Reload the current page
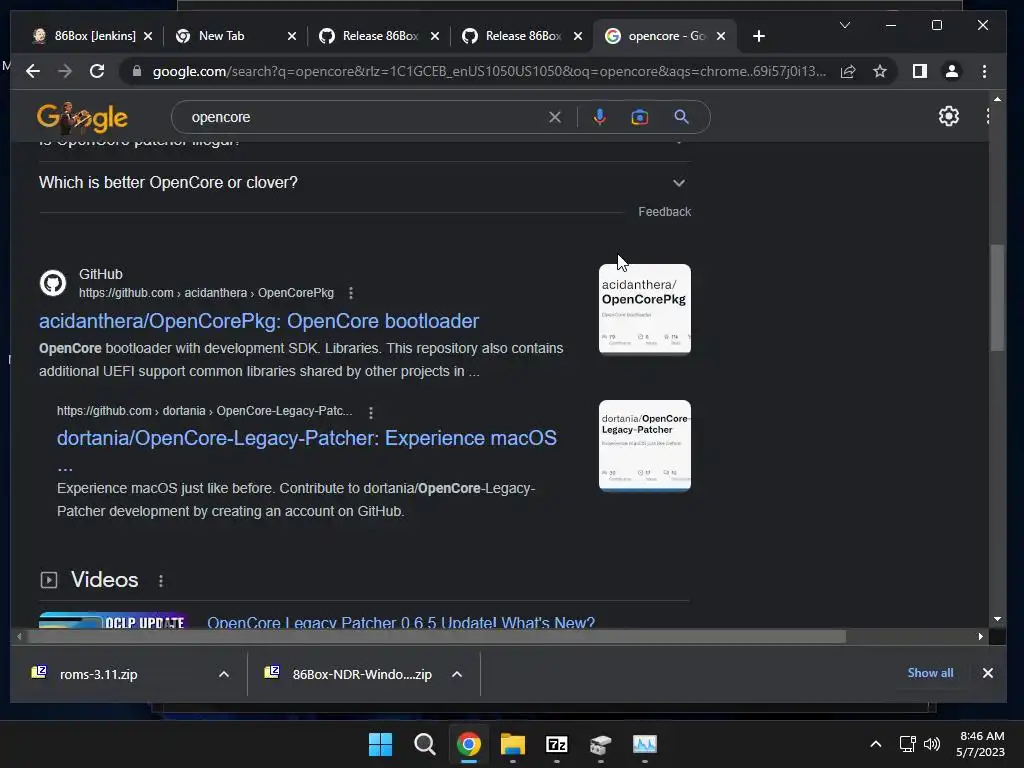Image resolution: width=1024 pixels, height=768 pixels. pyautogui.click(x=97, y=71)
